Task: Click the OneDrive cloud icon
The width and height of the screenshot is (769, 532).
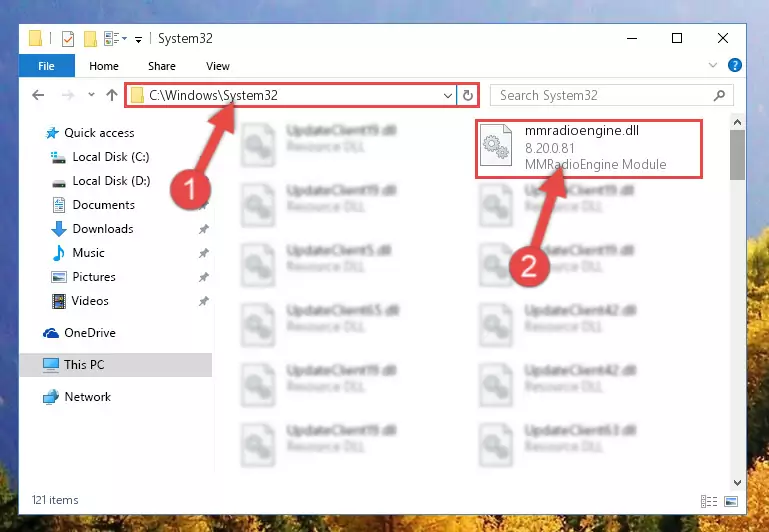Action: 51,333
